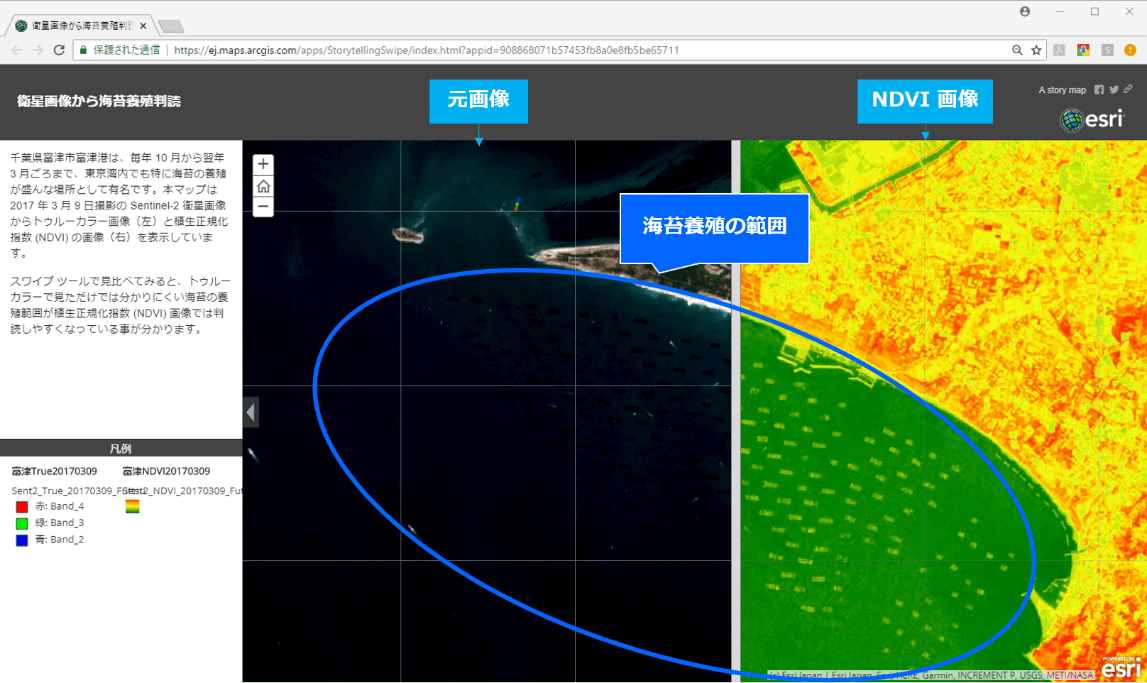Share the story map on Twitter
This screenshot has height=683, width=1147.
pyautogui.click(x=1112, y=89)
